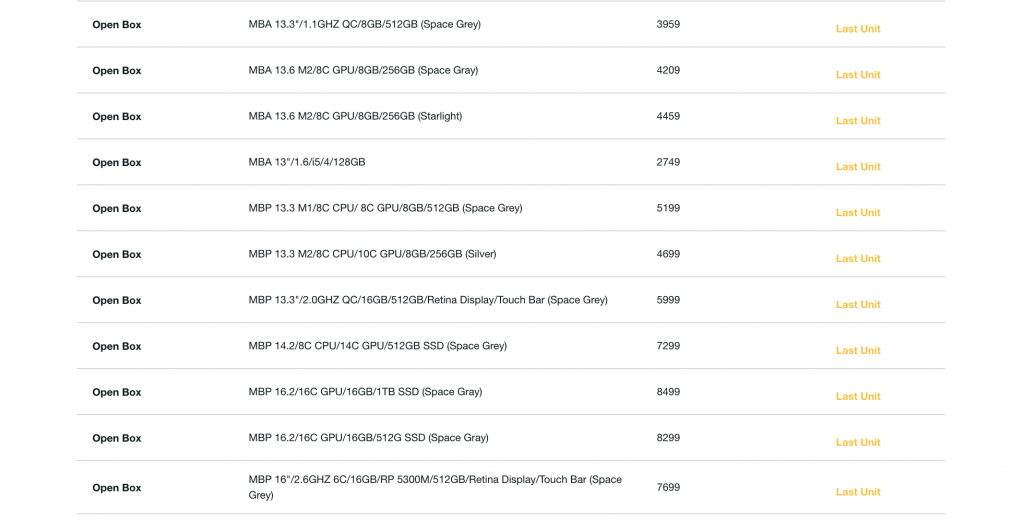Viewport: 1024px width, 520px height.
Task: Click Last Unit for MBP 13.3" 2.0GHZ QC
Action: [858, 305]
